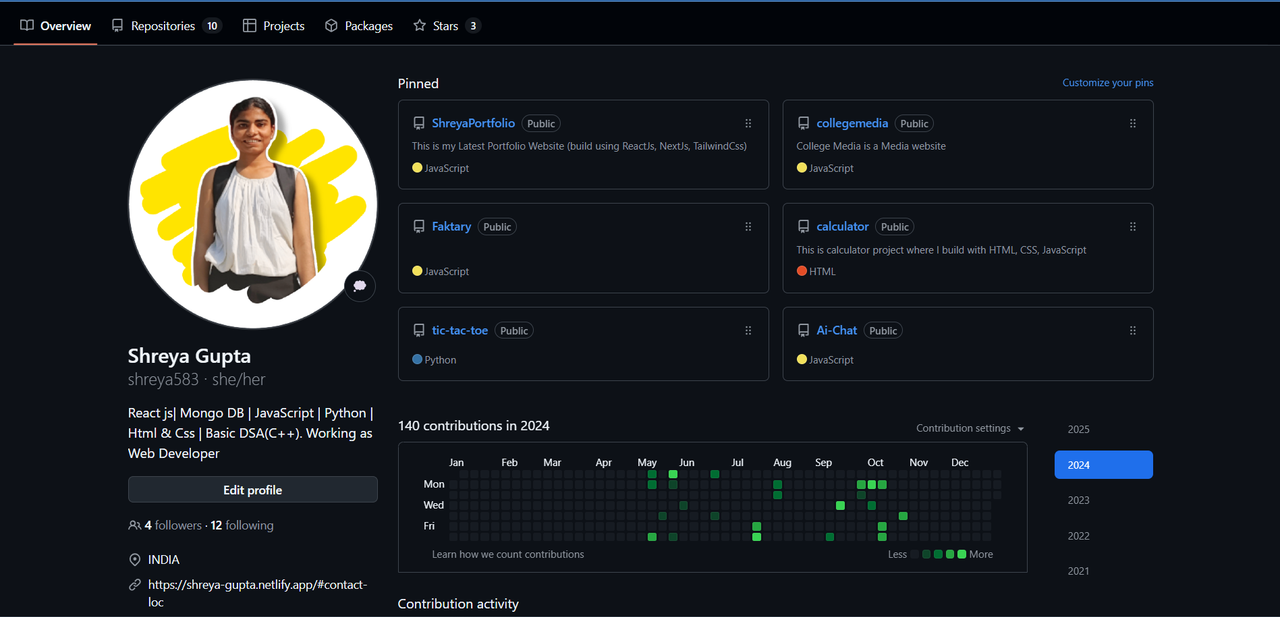This screenshot has width=1280, height=617.
Task: Click the repo icon beside Ai-Chat
Action: point(803,331)
